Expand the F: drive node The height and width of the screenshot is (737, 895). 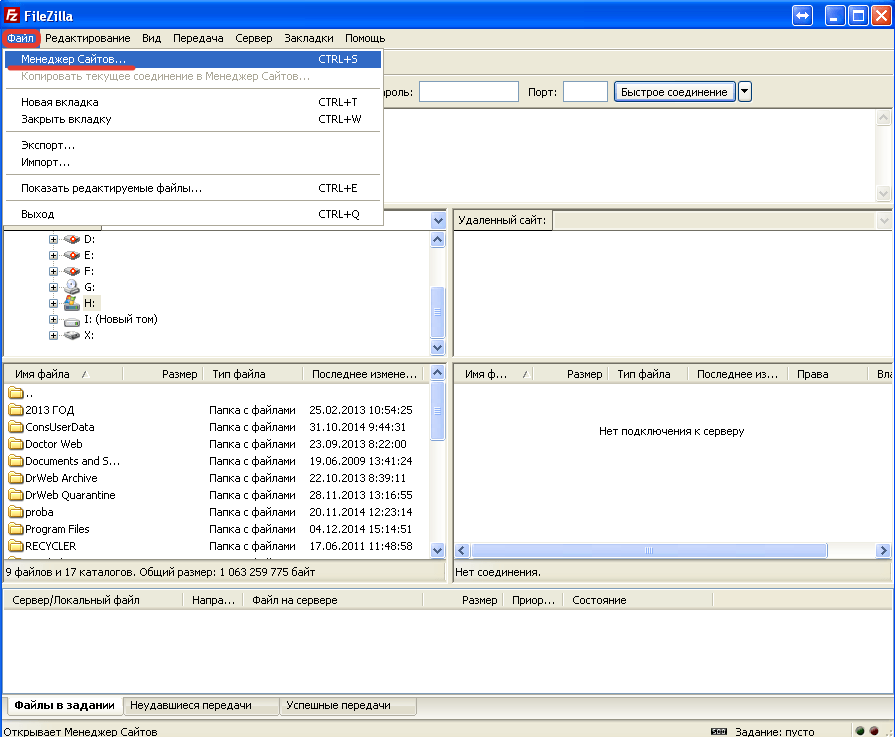pos(53,271)
